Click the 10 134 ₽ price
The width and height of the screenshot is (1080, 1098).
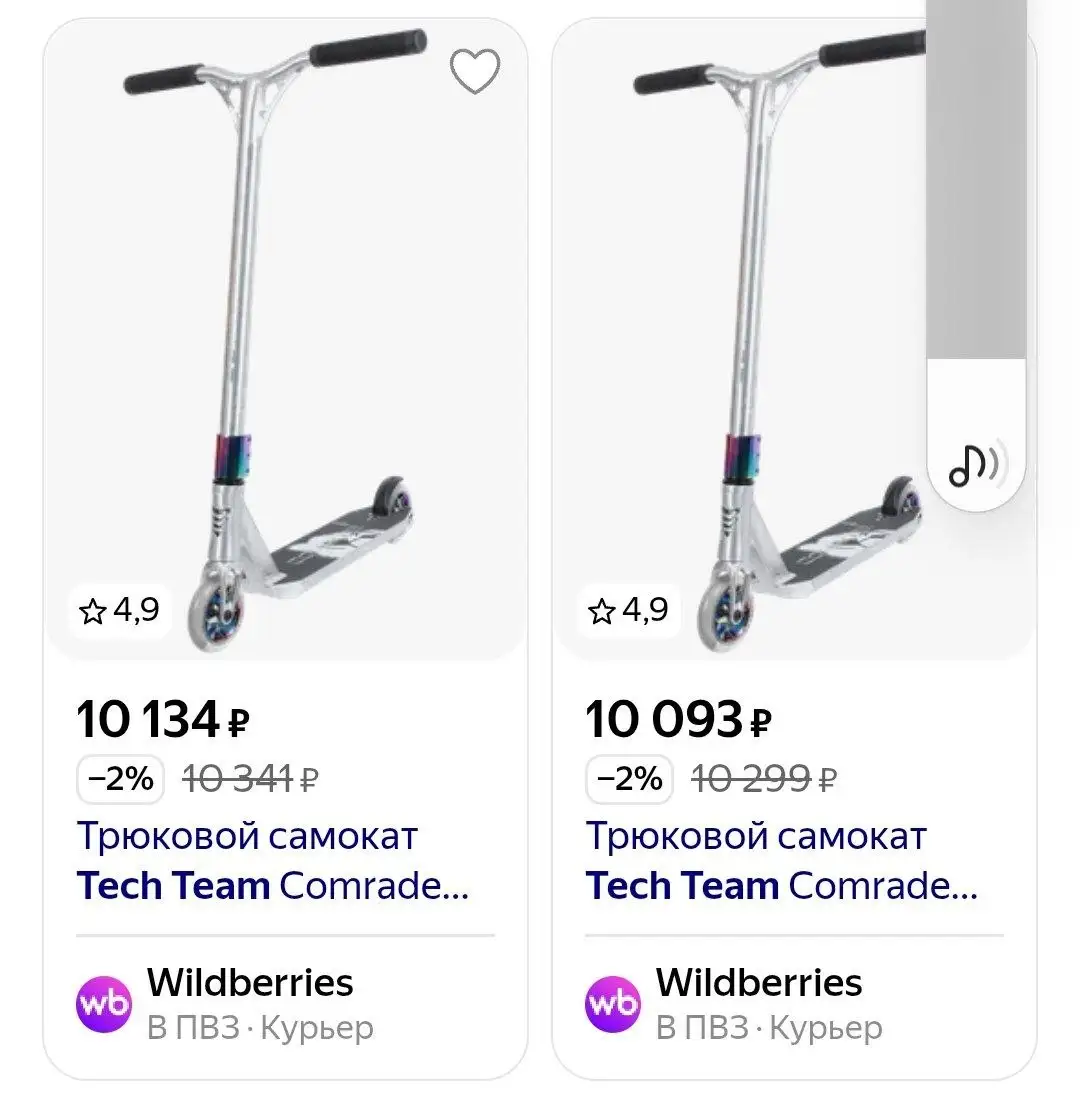162,720
